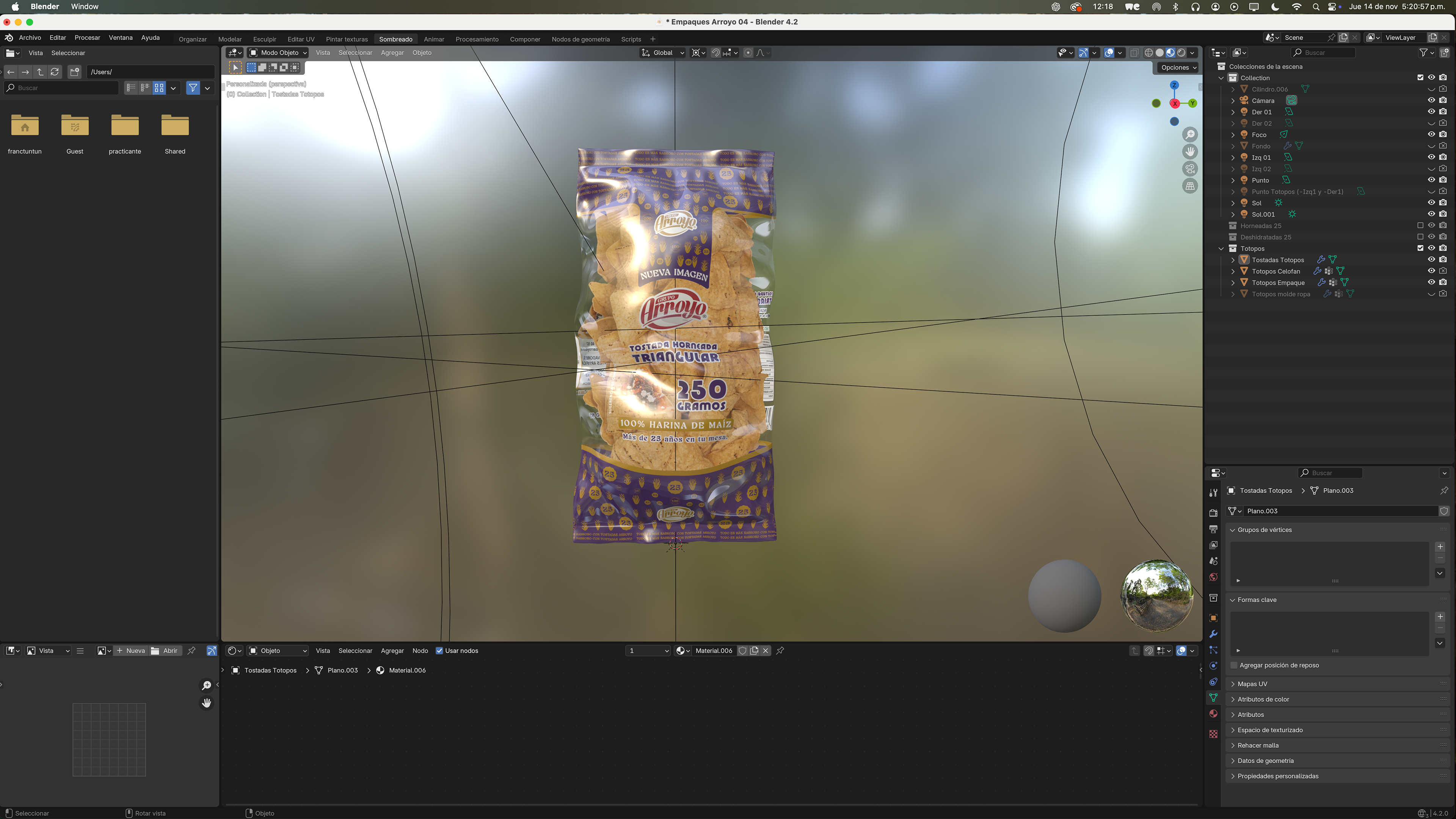Screen dimensions: 1456x819
Task: Open the Modifiers wrench properties tab
Action: [1213, 634]
